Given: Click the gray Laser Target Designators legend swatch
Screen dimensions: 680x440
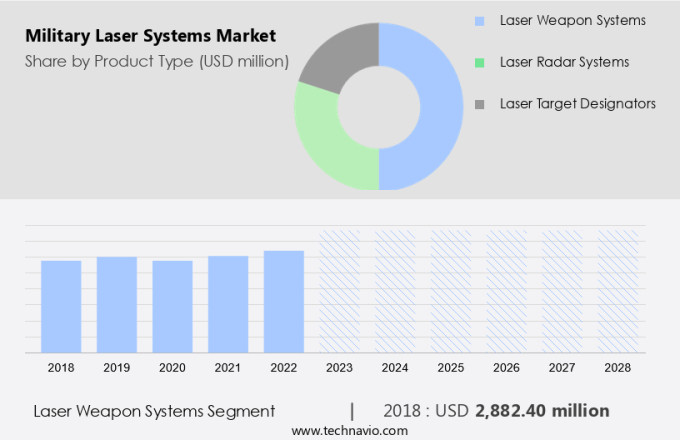Looking at the screenshot, I should pyautogui.click(x=480, y=104).
